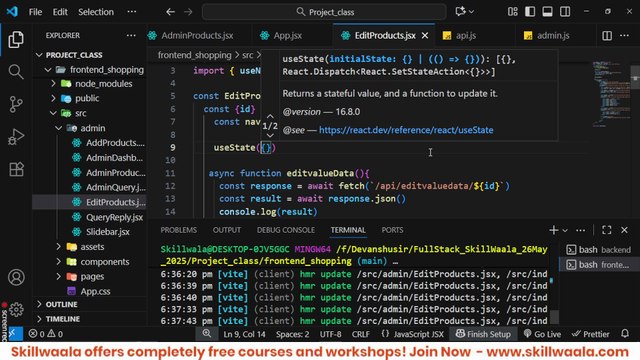Show next signature in parameter hint
640x360 pixels.
(270, 135)
